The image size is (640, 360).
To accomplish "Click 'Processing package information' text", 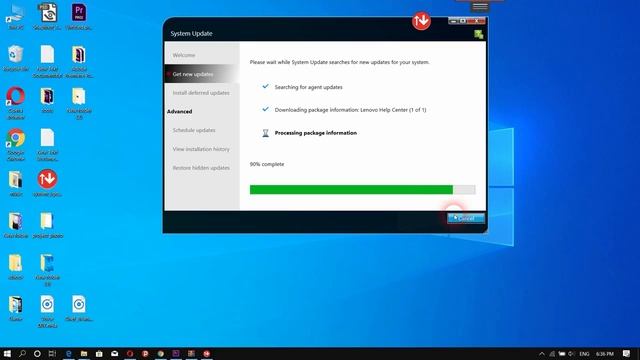I will point(316,133).
